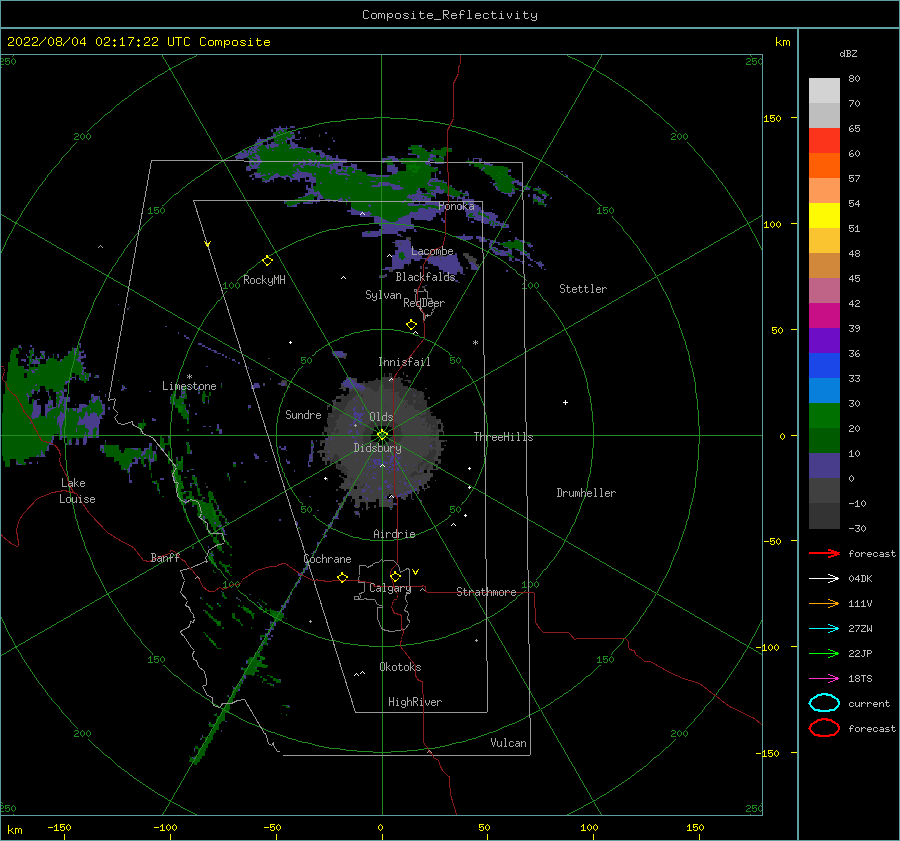Click the Ponoka city label

[456, 206]
